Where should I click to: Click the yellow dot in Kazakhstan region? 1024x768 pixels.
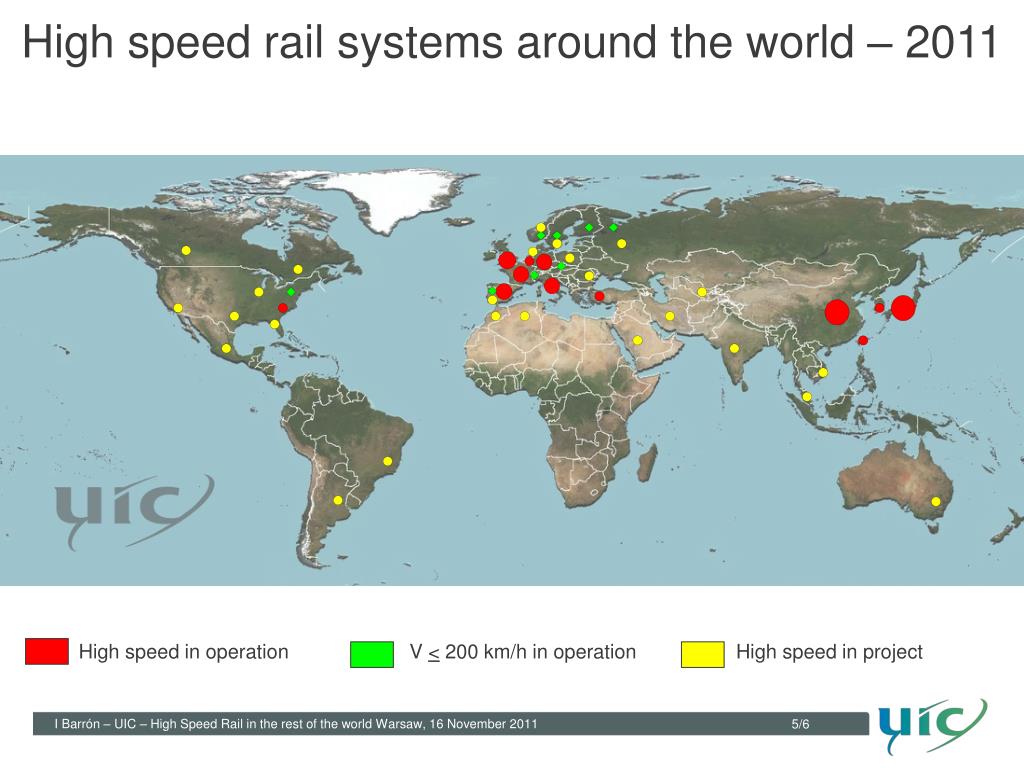click(702, 292)
